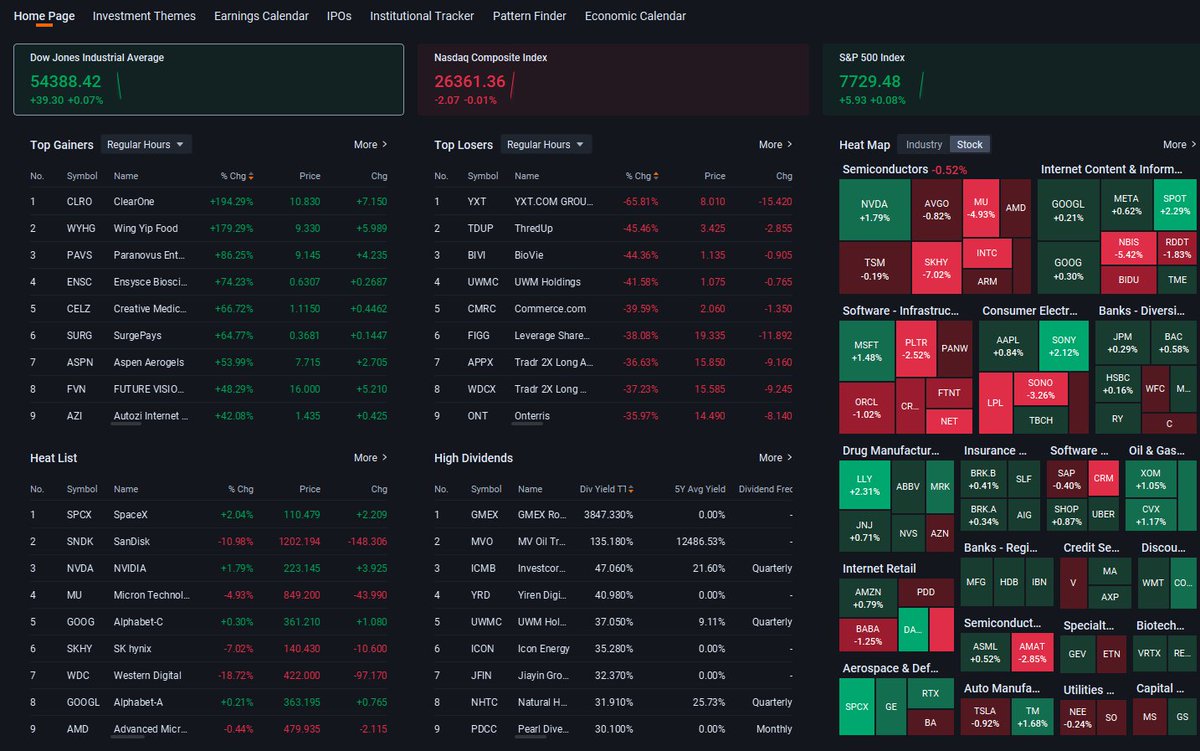Click the NVDA +1.79% heat map tile
Image resolution: width=1200 pixels, height=751 pixels.
click(x=874, y=210)
